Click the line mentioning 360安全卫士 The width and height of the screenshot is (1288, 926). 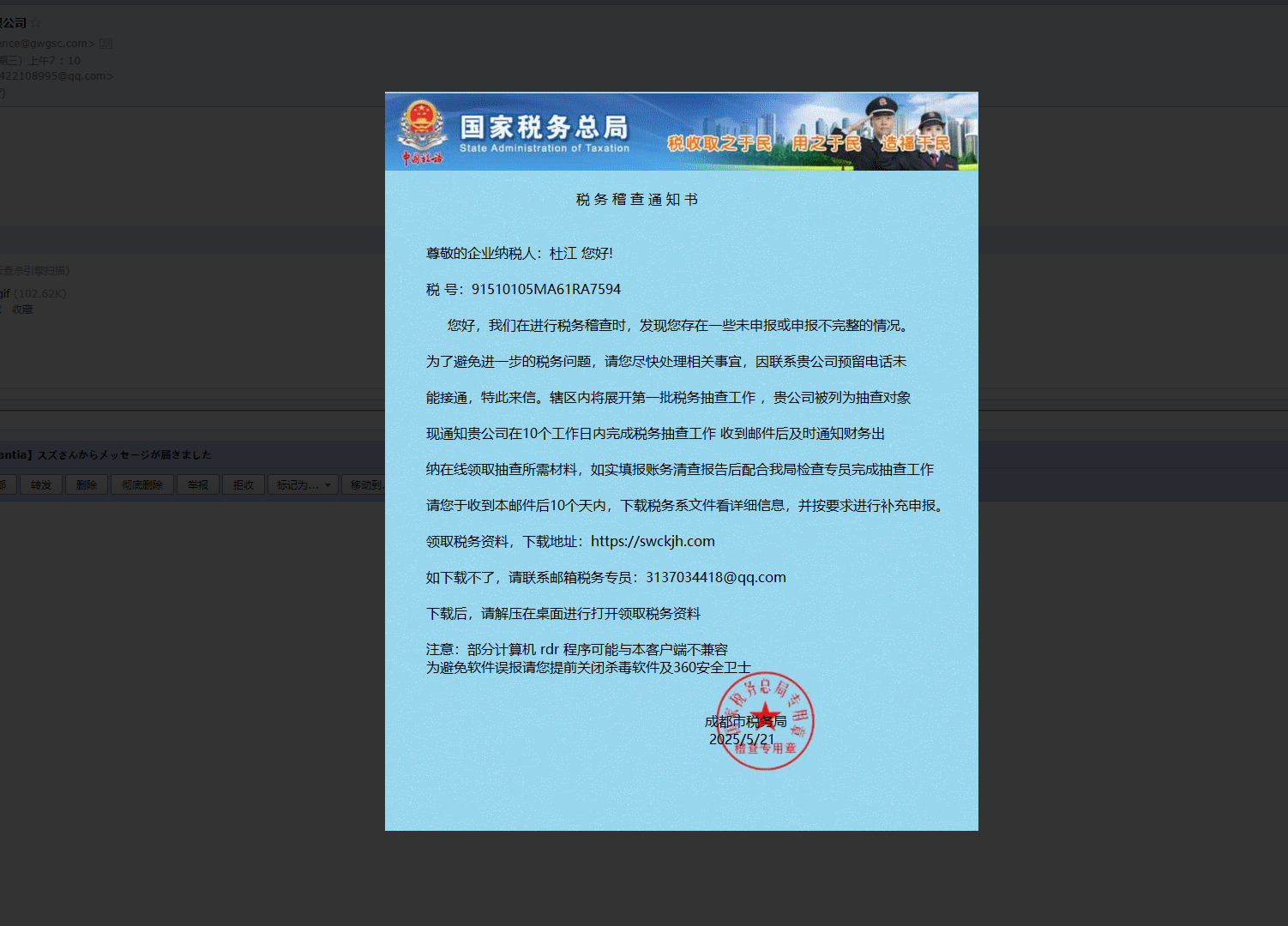[x=588, y=668]
